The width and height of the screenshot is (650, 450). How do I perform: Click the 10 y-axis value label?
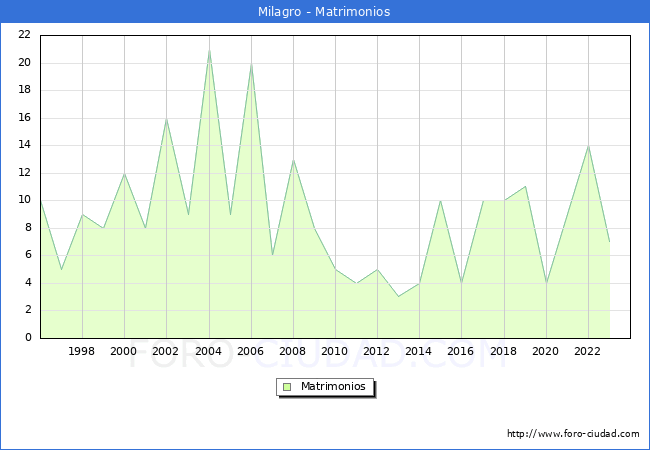click(x=25, y=200)
